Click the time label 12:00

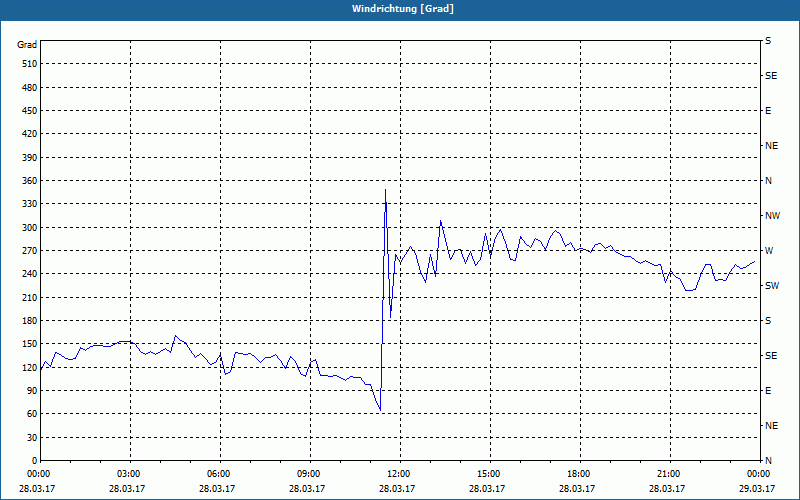(398, 473)
